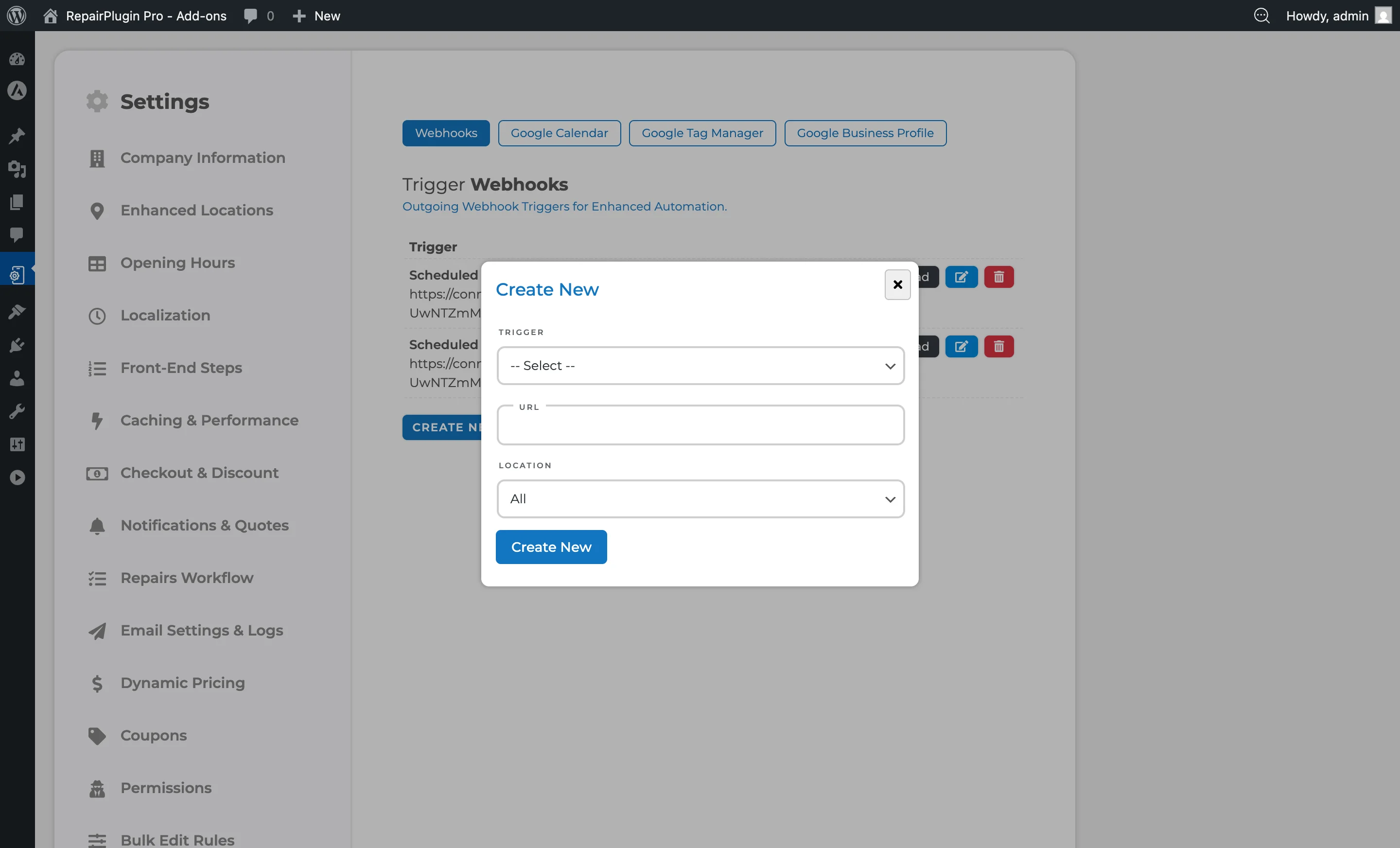Open the Comments panel via the speech-bubble icon
The width and height of the screenshot is (1400, 848).
point(17,235)
